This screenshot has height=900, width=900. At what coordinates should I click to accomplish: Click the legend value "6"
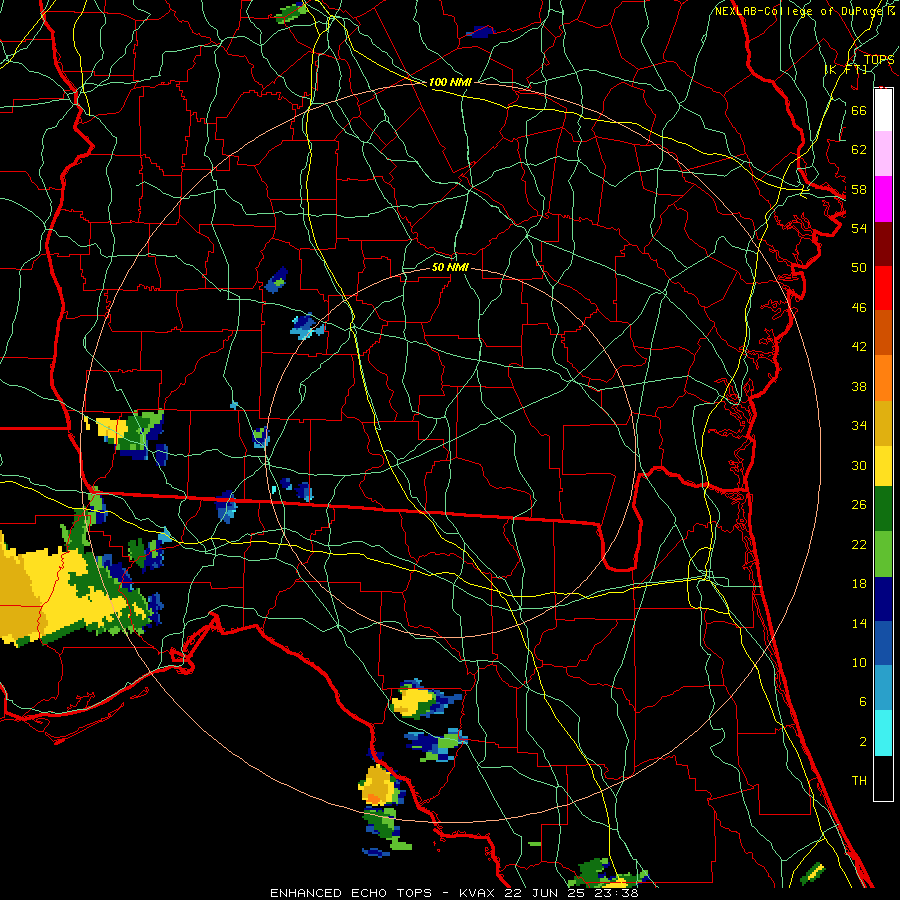coord(862,702)
